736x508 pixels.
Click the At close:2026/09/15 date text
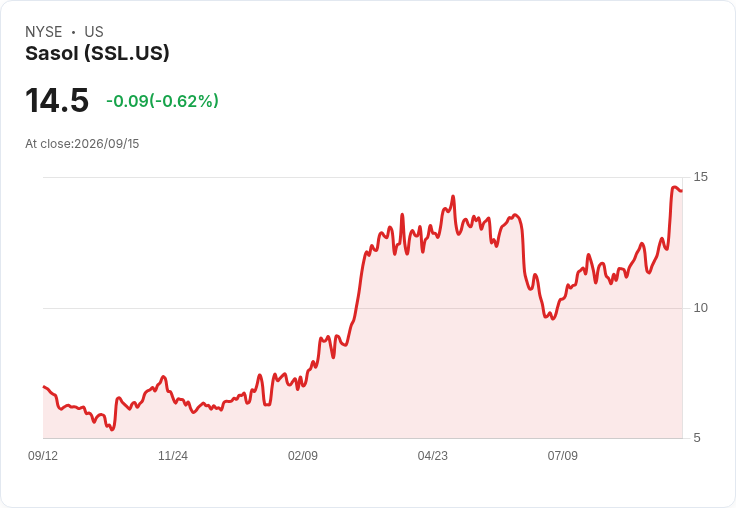[x=82, y=144]
